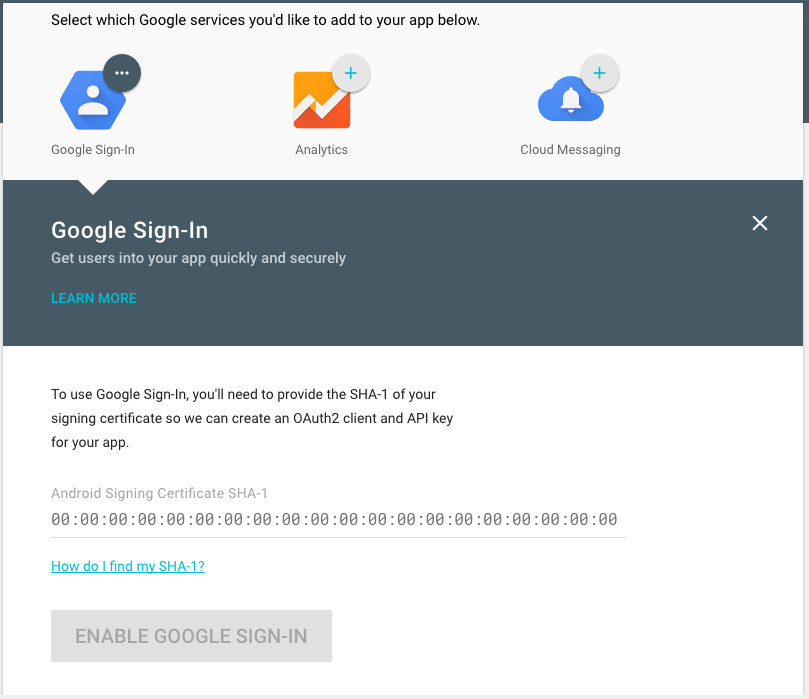Select the Cloud Messaging bell icon
Viewport: 809px width, 699px height.
570,99
